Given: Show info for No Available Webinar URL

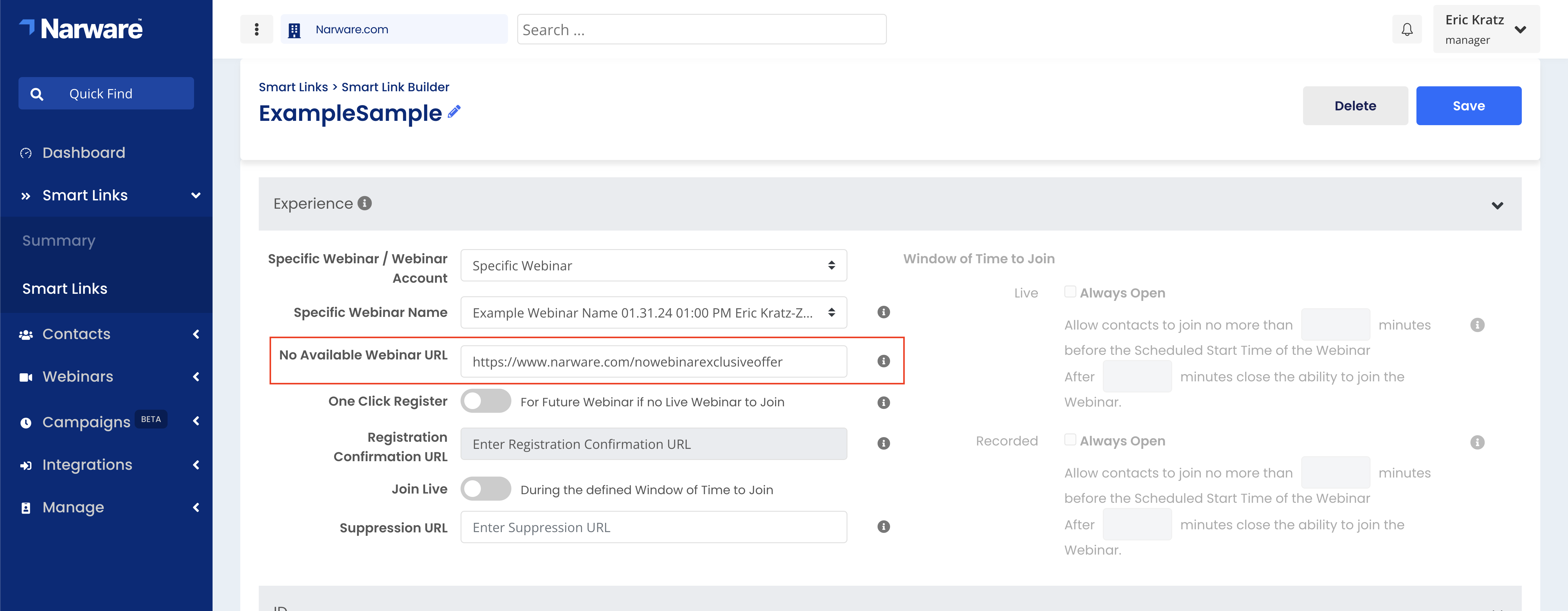Looking at the screenshot, I should (x=884, y=361).
